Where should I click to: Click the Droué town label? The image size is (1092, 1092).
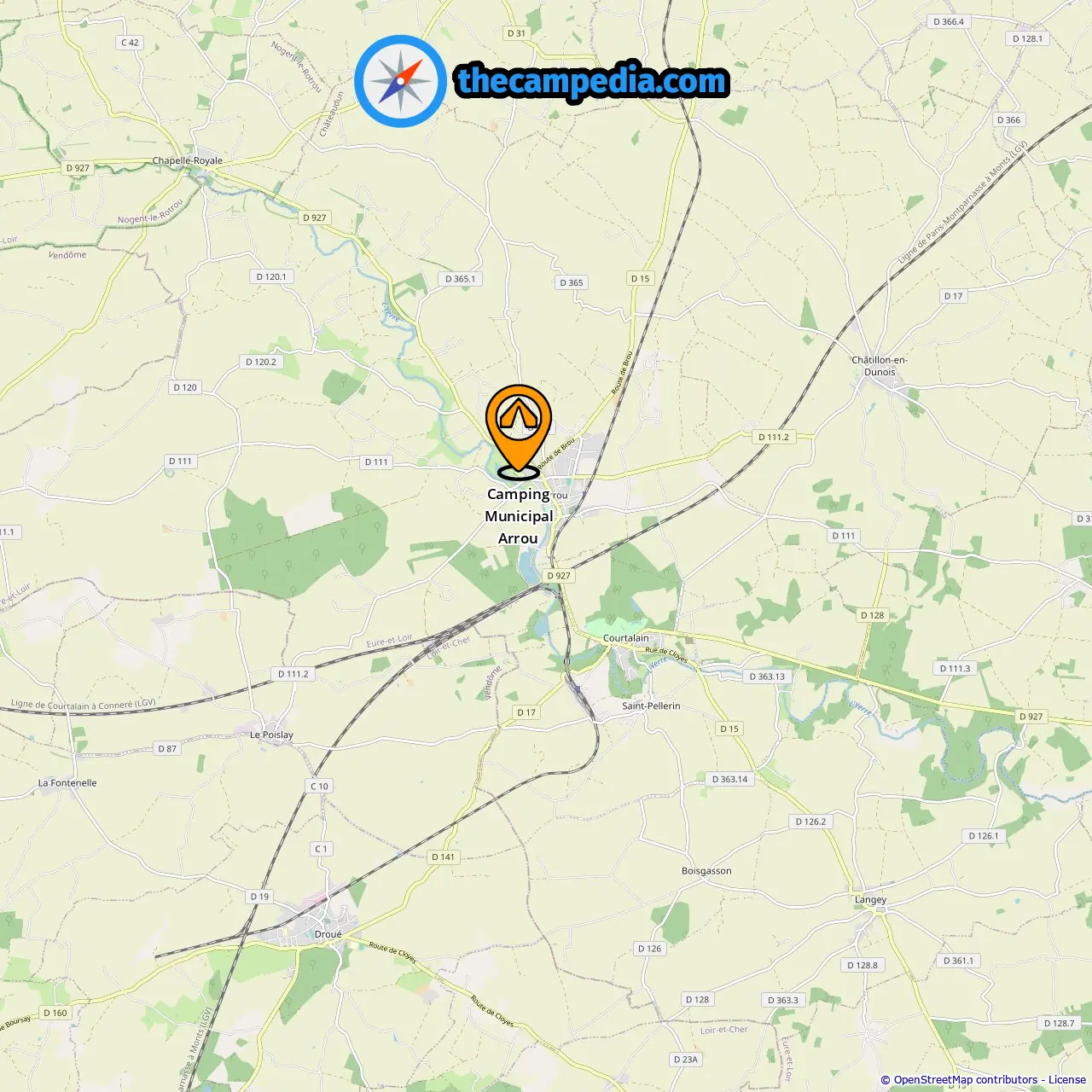coord(328,934)
